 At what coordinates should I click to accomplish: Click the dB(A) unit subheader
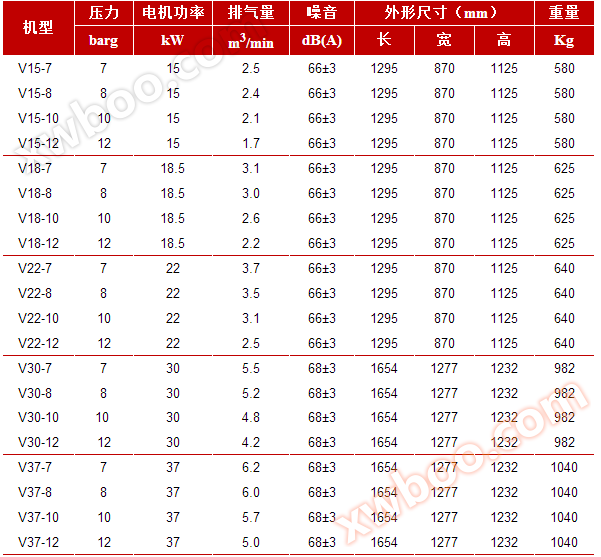[x=322, y=41]
